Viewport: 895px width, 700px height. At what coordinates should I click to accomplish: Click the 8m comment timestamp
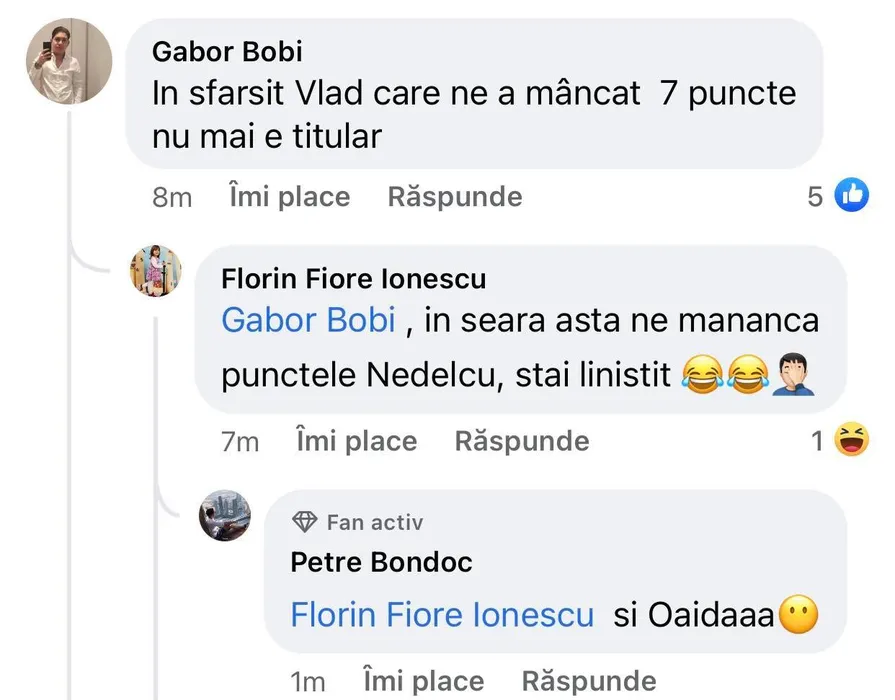(x=171, y=197)
